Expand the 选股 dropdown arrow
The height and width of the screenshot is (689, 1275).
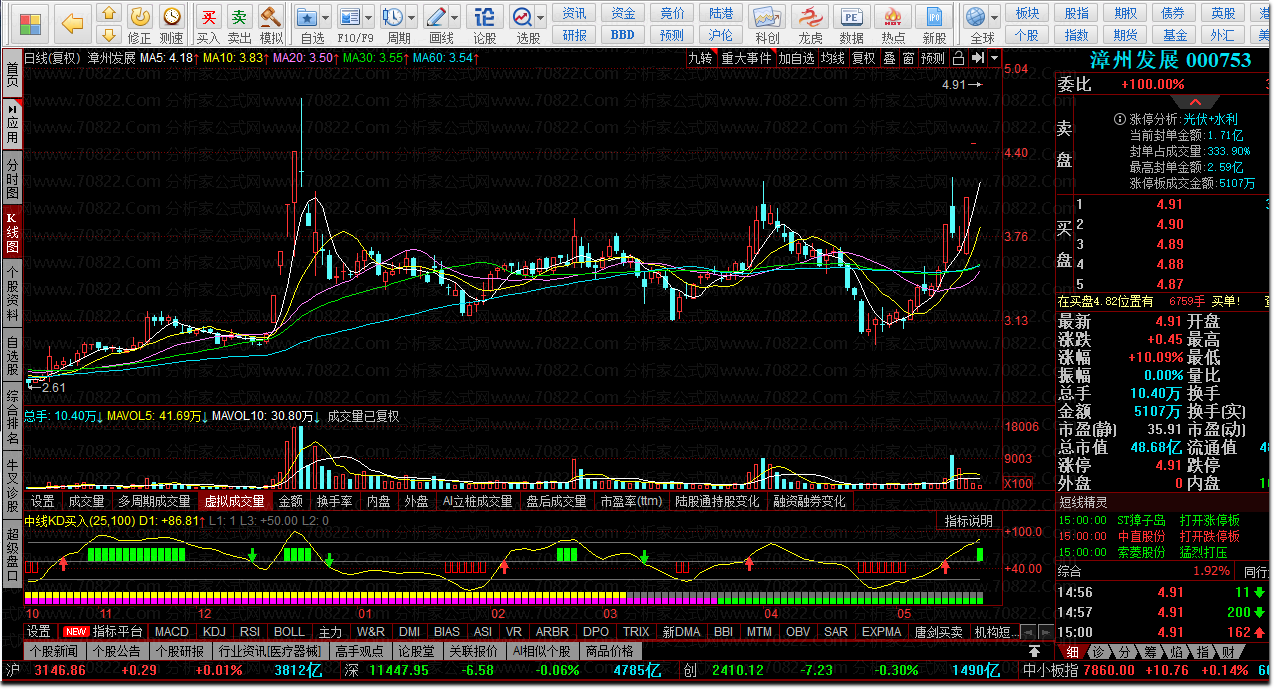pyautogui.click(x=541, y=18)
